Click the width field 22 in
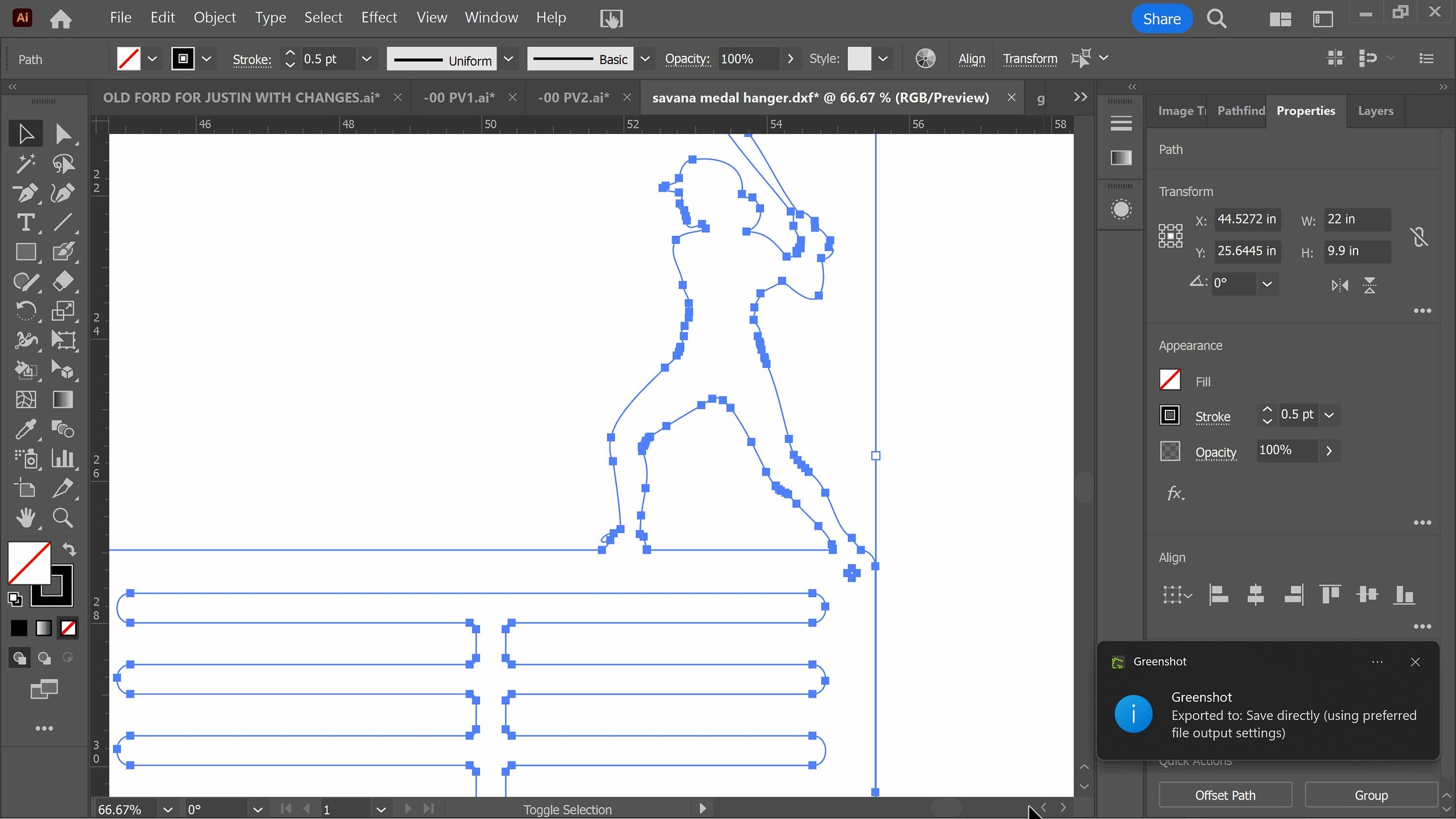The height and width of the screenshot is (819, 1456). click(1356, 219)
